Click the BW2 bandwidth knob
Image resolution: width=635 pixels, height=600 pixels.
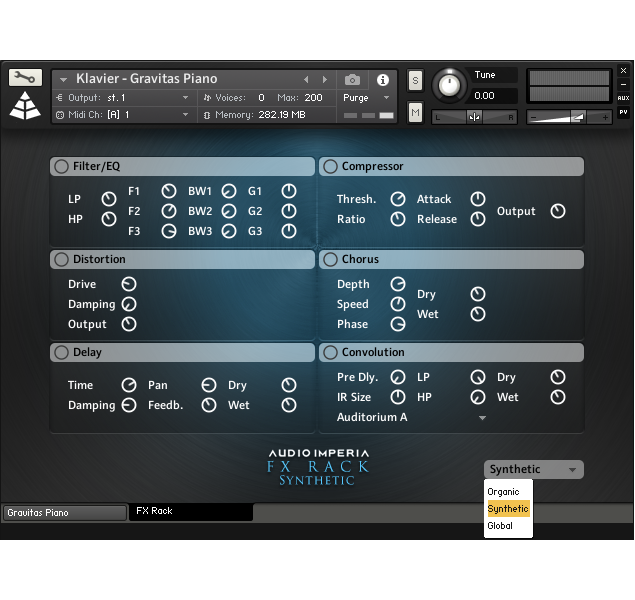point(229,211)
